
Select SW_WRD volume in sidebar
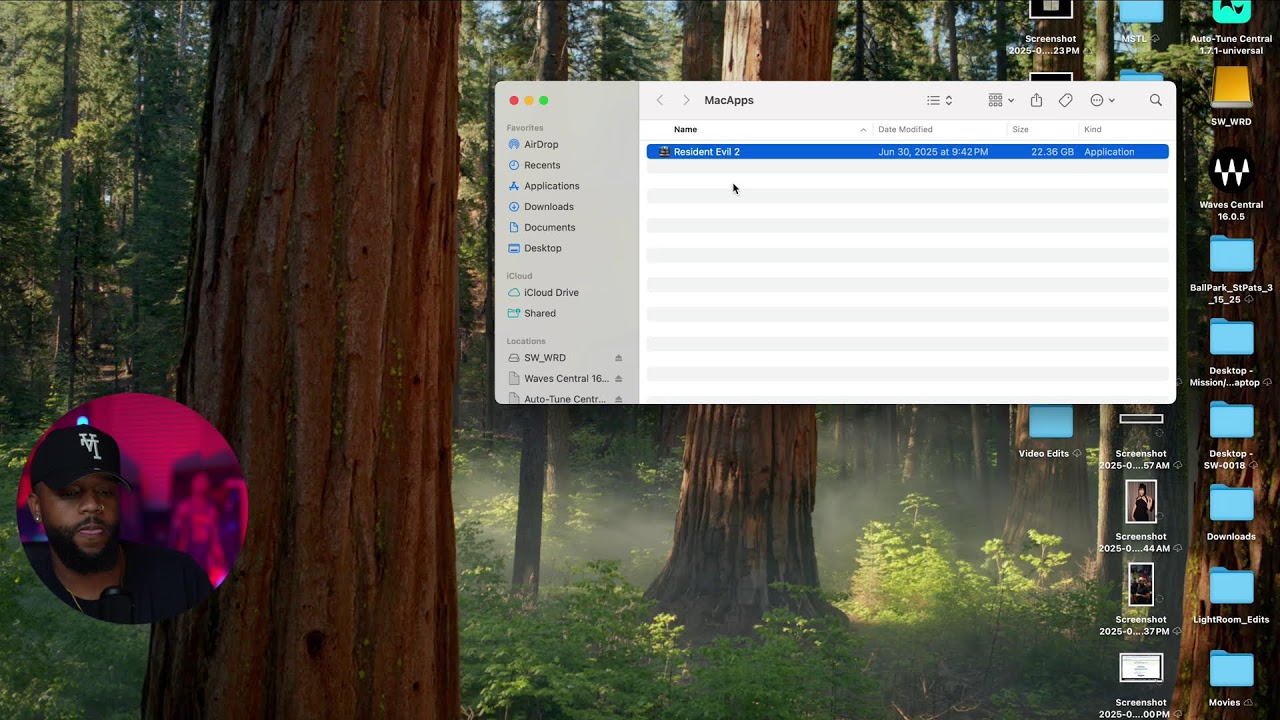pos(545,357)
